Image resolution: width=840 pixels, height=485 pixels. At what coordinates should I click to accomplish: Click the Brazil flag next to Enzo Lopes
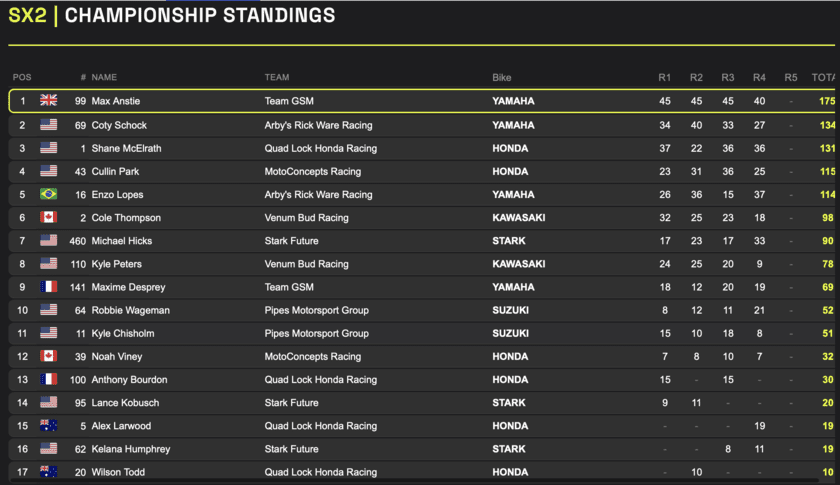point(48,194)
